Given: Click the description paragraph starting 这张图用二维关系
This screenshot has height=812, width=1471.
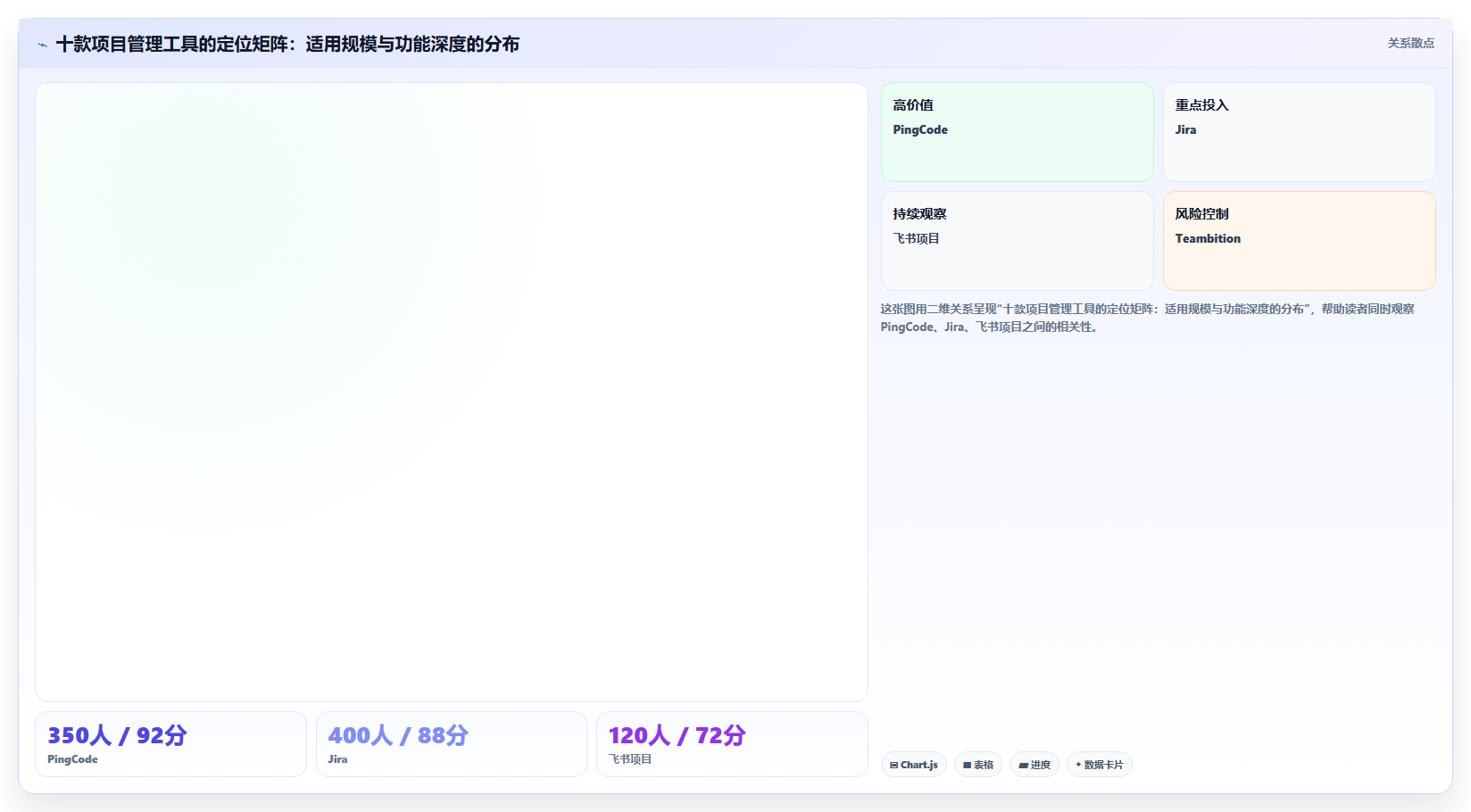Looking at the screenshot, I should pos(1148,318).
